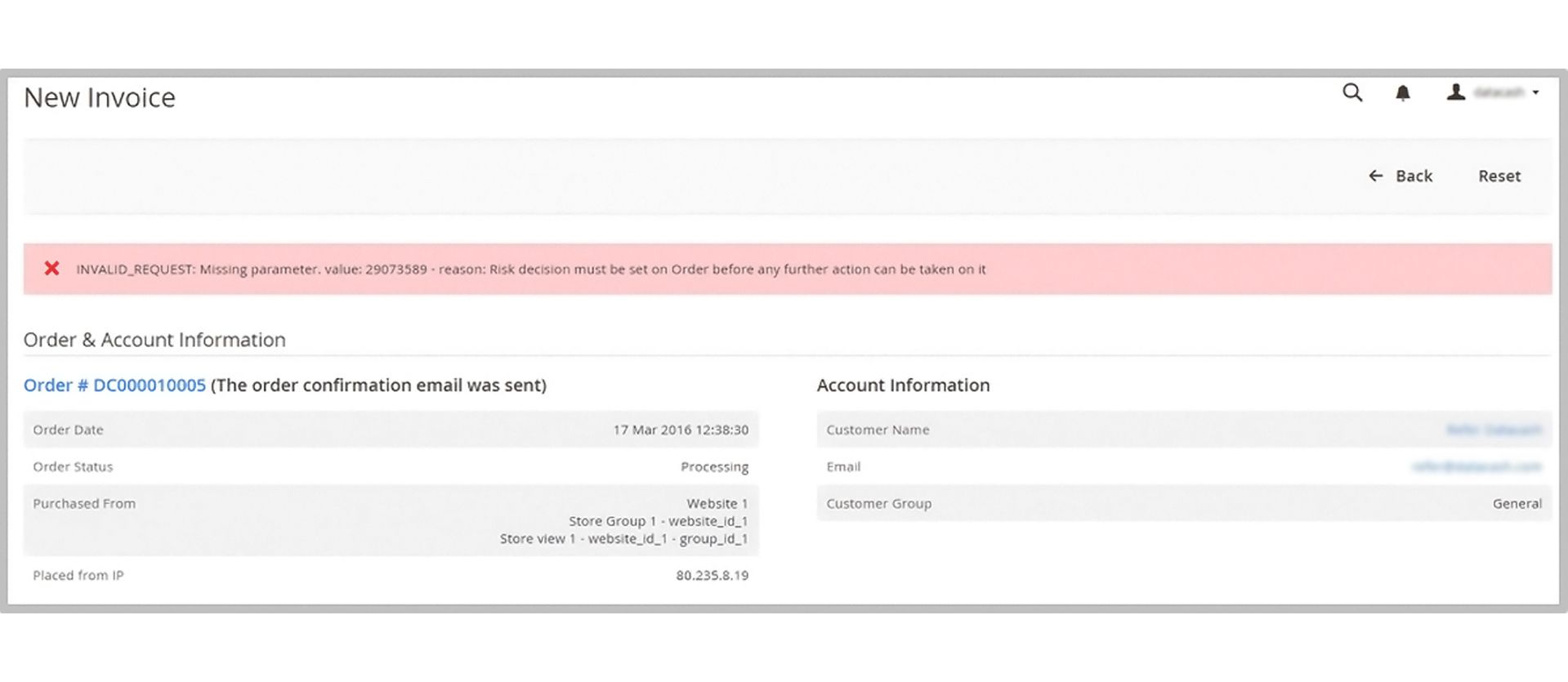Click the Customer Name label
Viewport: 1568px width, 682px height.
[878, 430]
